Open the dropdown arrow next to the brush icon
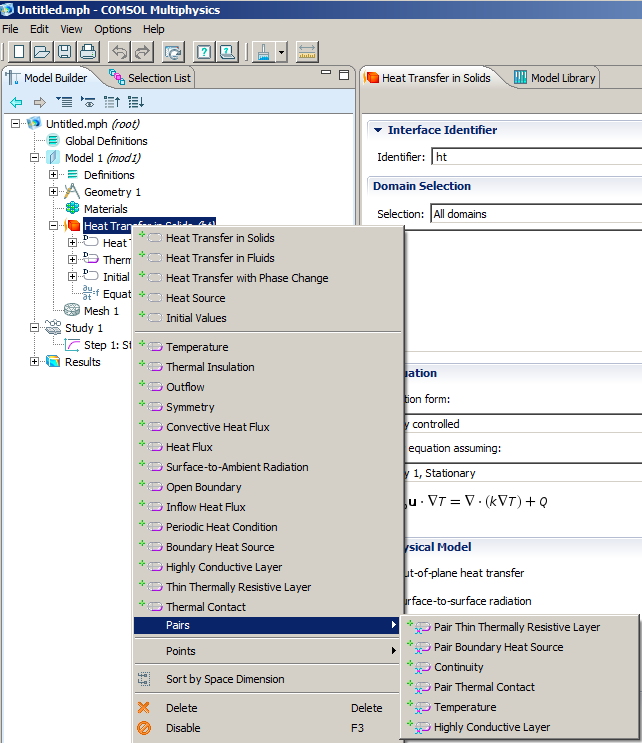642x743 pixels. click(282, 51)
